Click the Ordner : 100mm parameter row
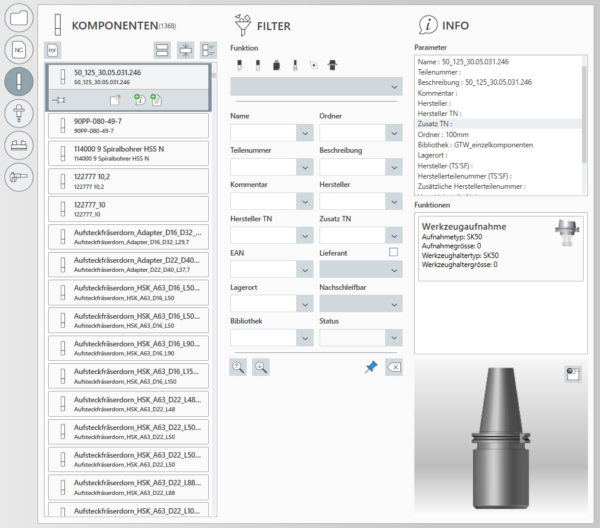The image size is (600, 528). pyautogui.click(x=499, y=134)
